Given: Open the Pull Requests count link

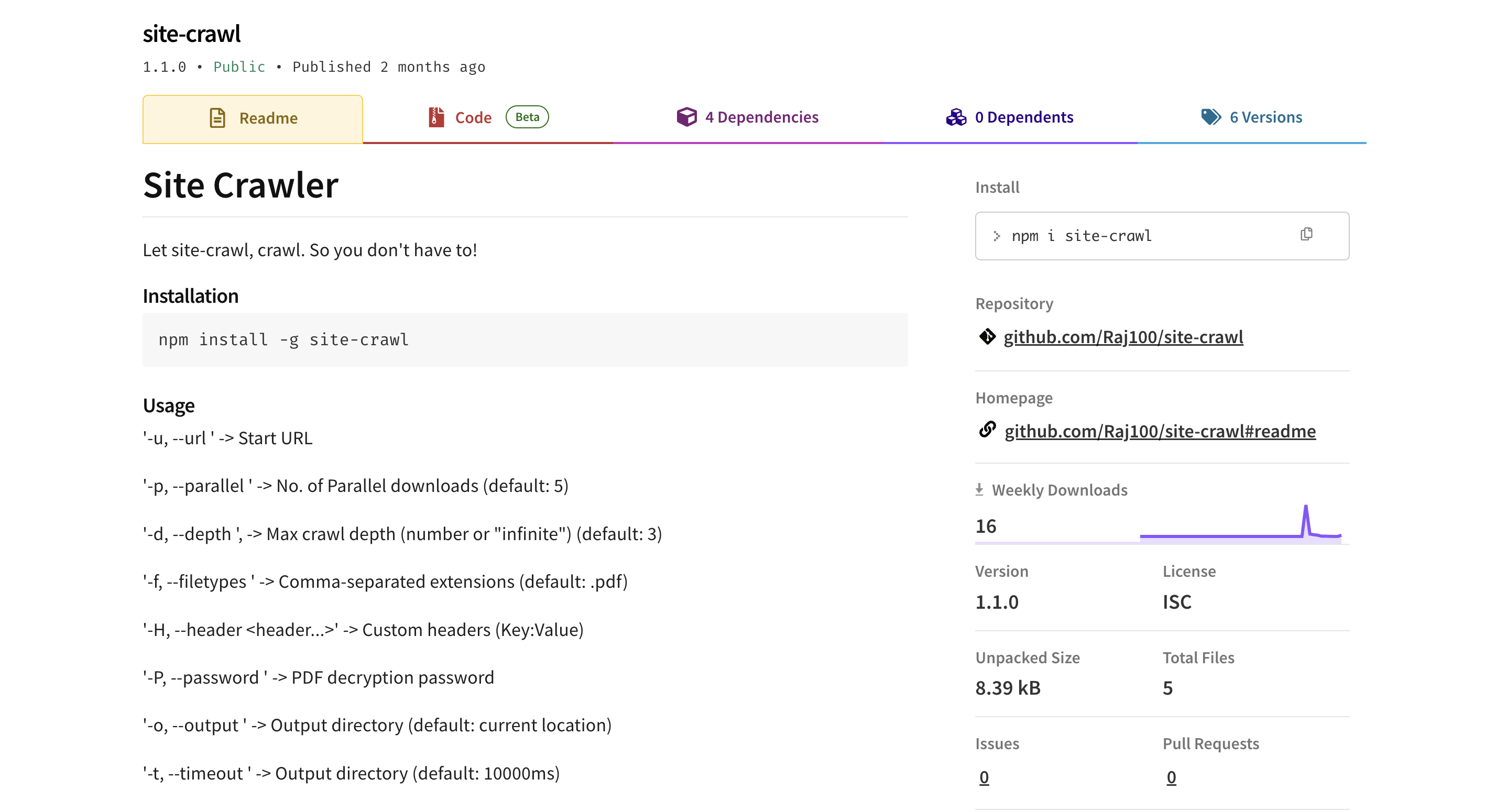Looking at the screenshot, I should coord(1171,777).
